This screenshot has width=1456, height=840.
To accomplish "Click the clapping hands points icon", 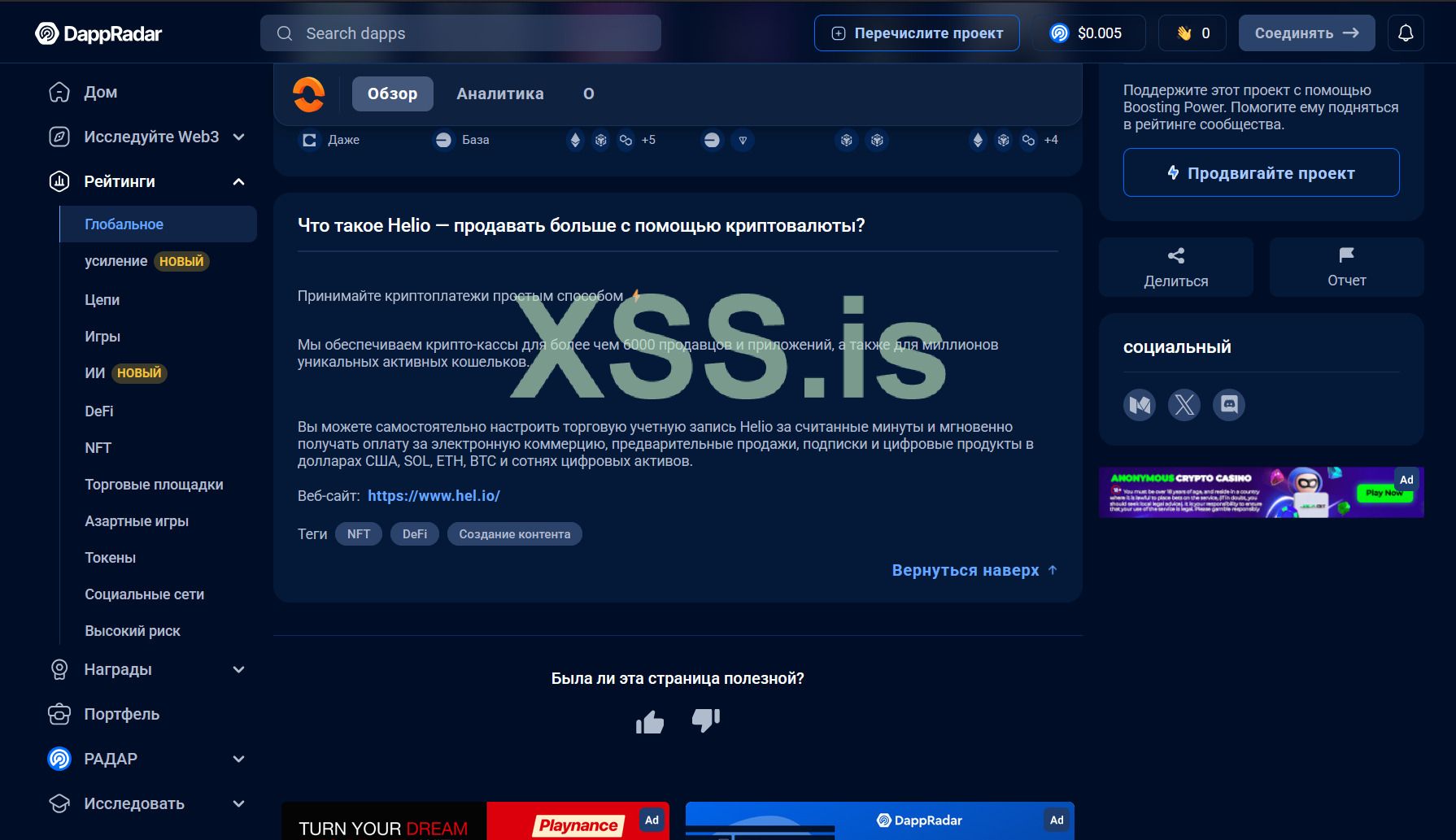I will pos(1184,33).
